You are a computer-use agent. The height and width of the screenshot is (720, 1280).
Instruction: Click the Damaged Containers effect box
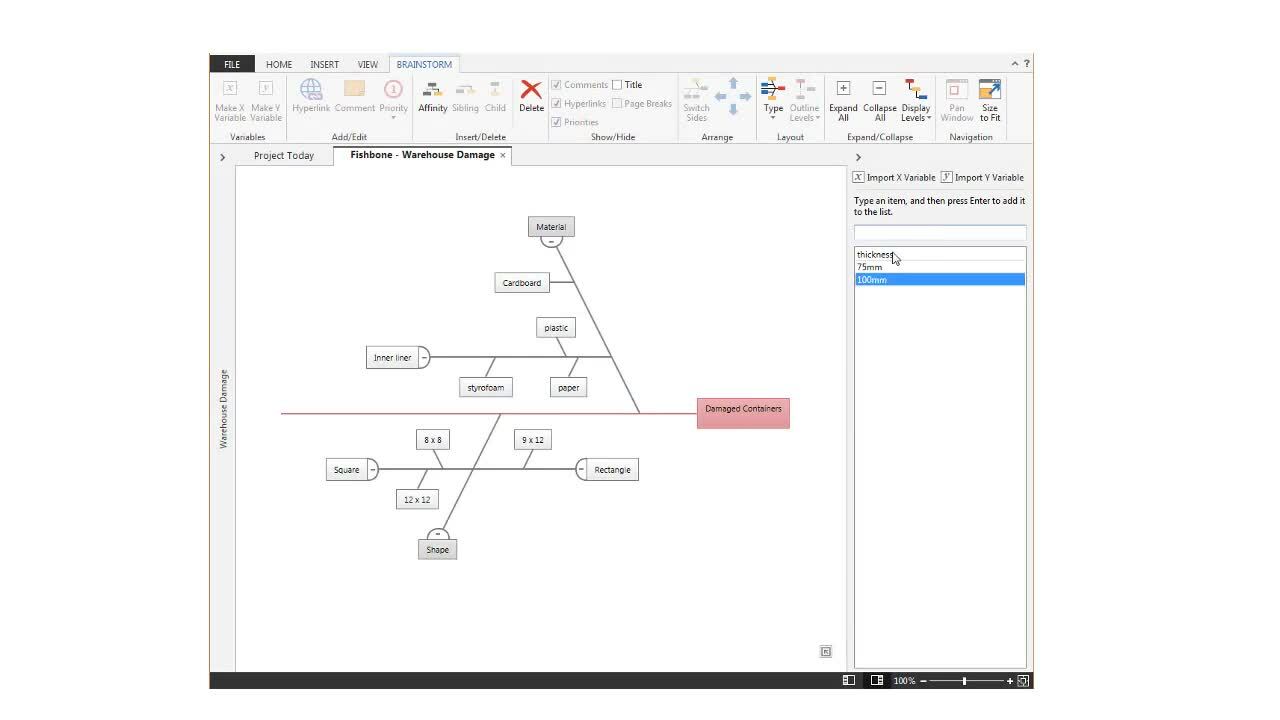pyautogui.click(x=743, y=413)
